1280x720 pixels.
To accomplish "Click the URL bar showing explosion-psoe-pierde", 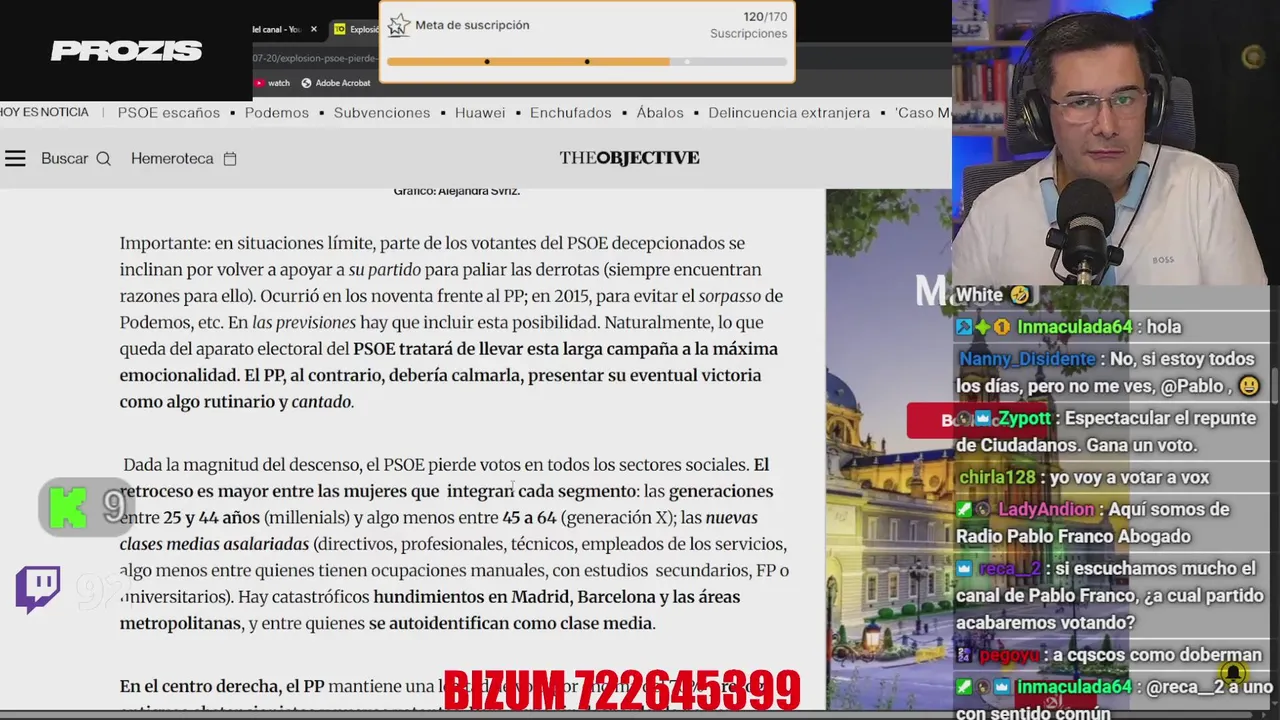I will (x=316, y=58).
